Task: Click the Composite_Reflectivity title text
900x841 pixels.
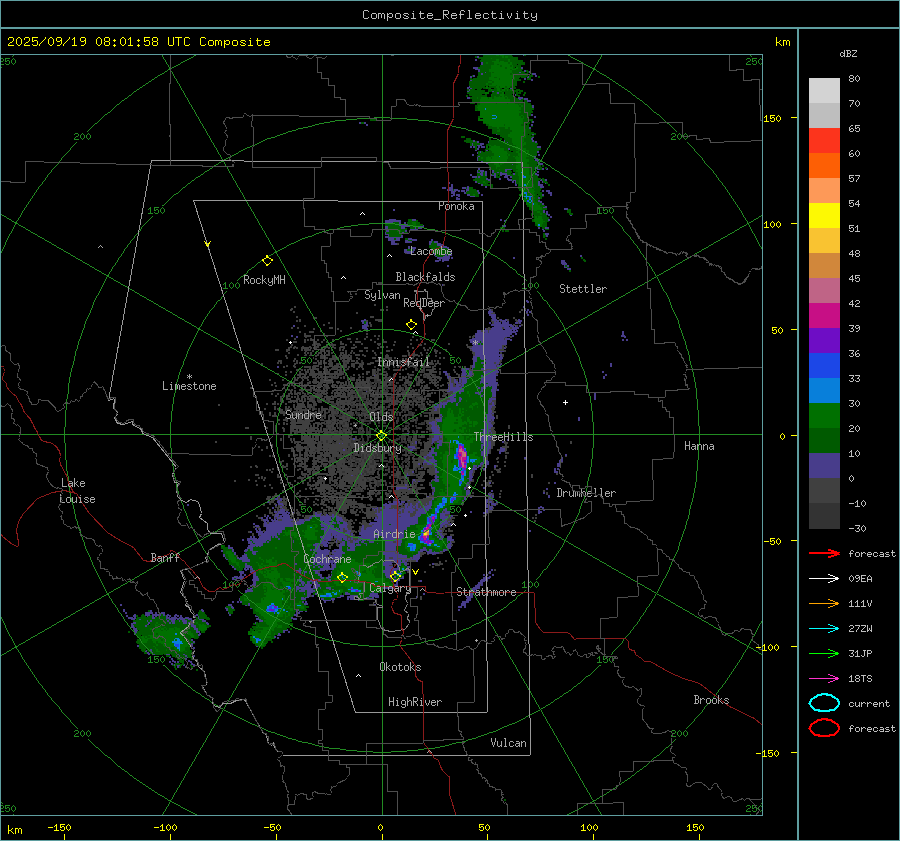Action: click(x=449, y=14)
